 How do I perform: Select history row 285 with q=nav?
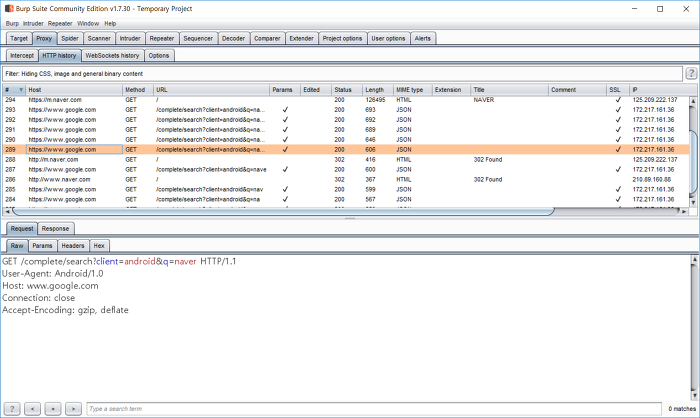pyautogui.click(x=346, y=189)
